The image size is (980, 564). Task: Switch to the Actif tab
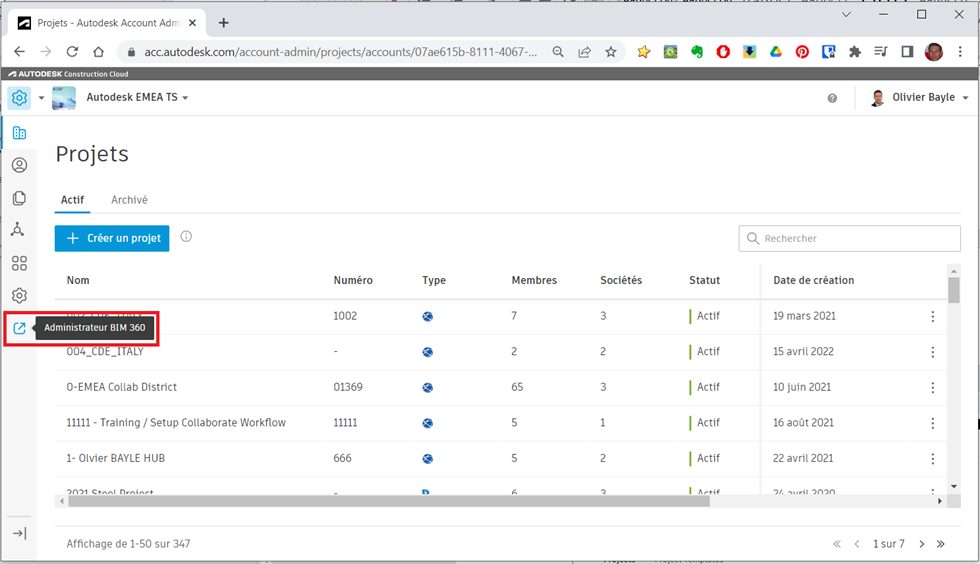tap(72, 199)
